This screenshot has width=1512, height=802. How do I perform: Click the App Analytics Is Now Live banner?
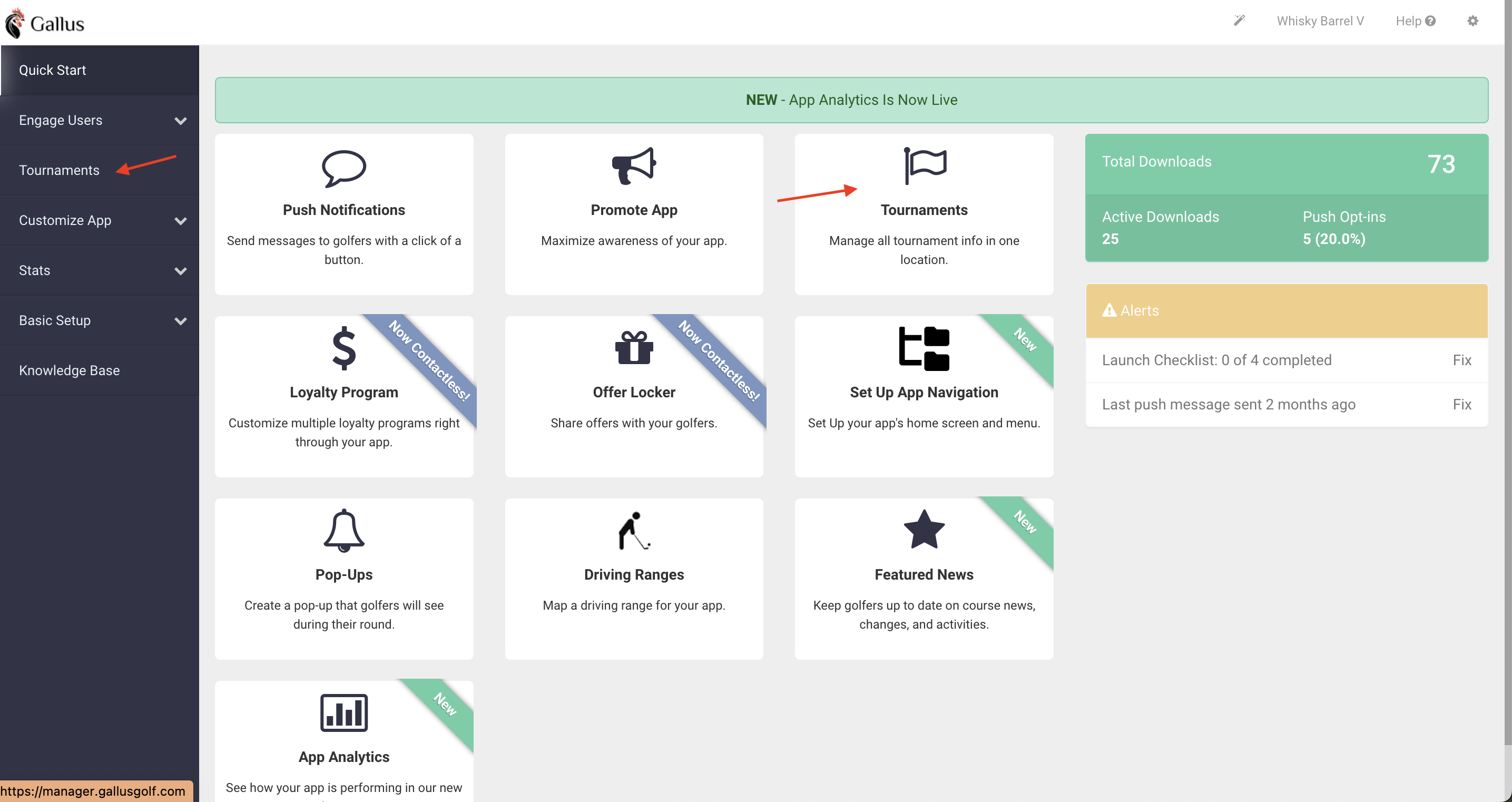click(851, 100)
